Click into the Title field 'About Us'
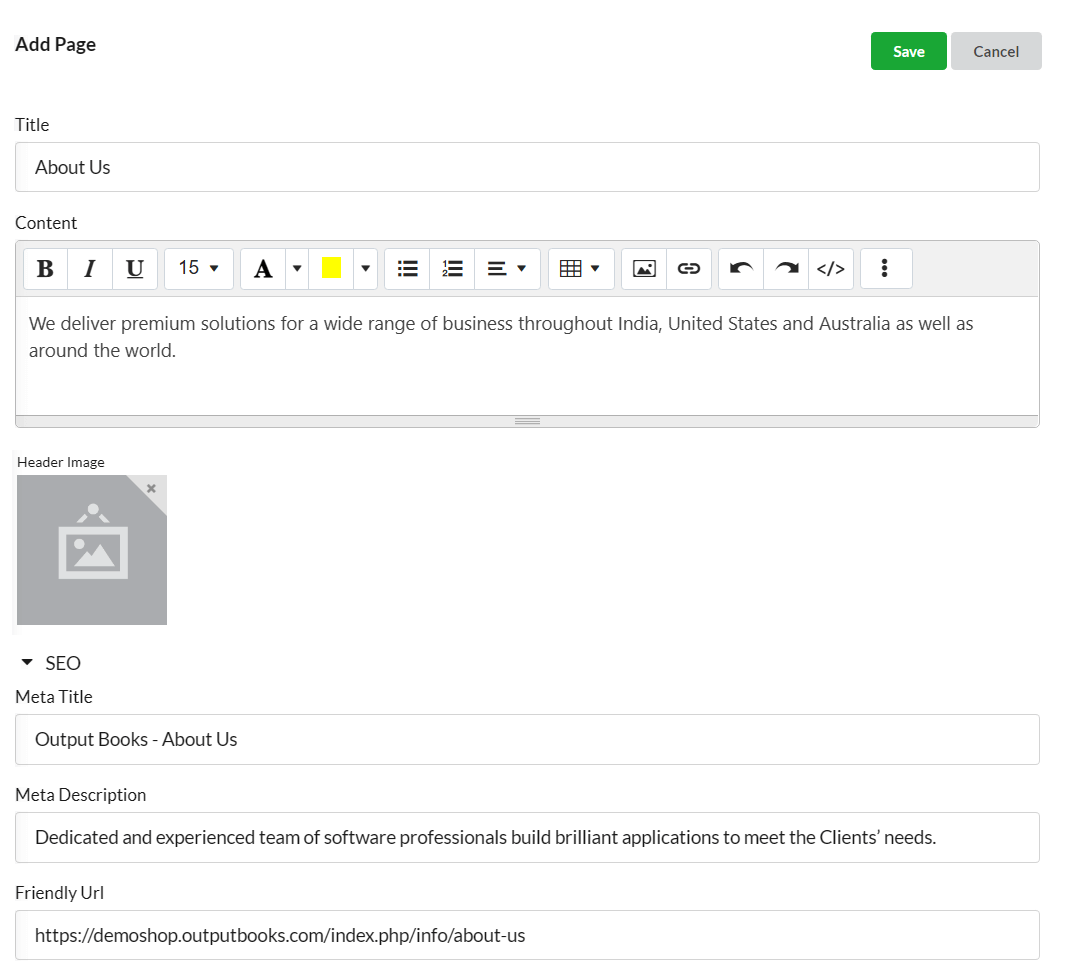Image resolution: width=1065 pixels, height=979 pixels. [x=527, y=167]
